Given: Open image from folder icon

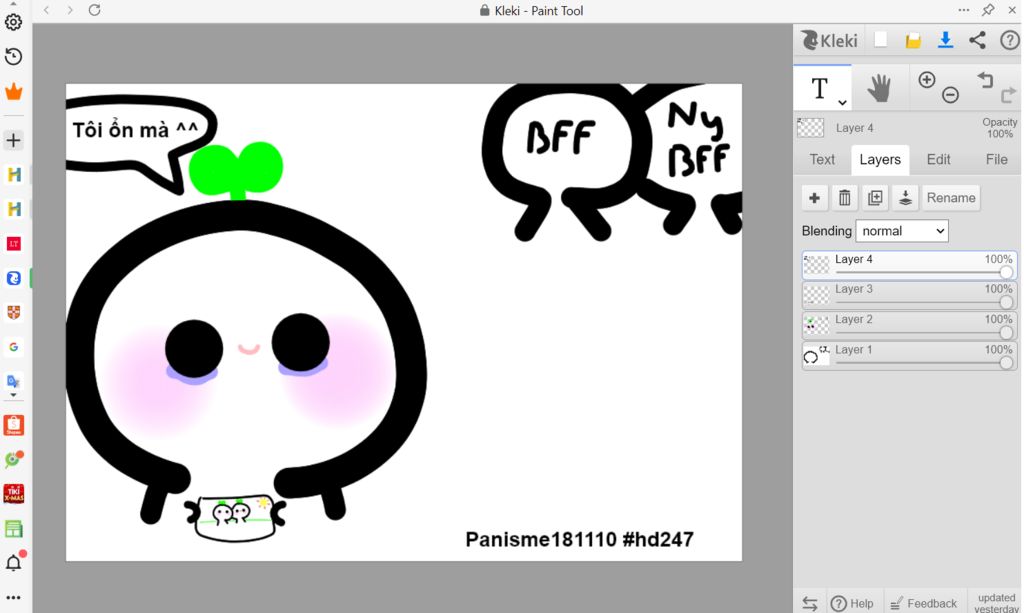Looking at the screenshot, I should [x=913, y=40].
